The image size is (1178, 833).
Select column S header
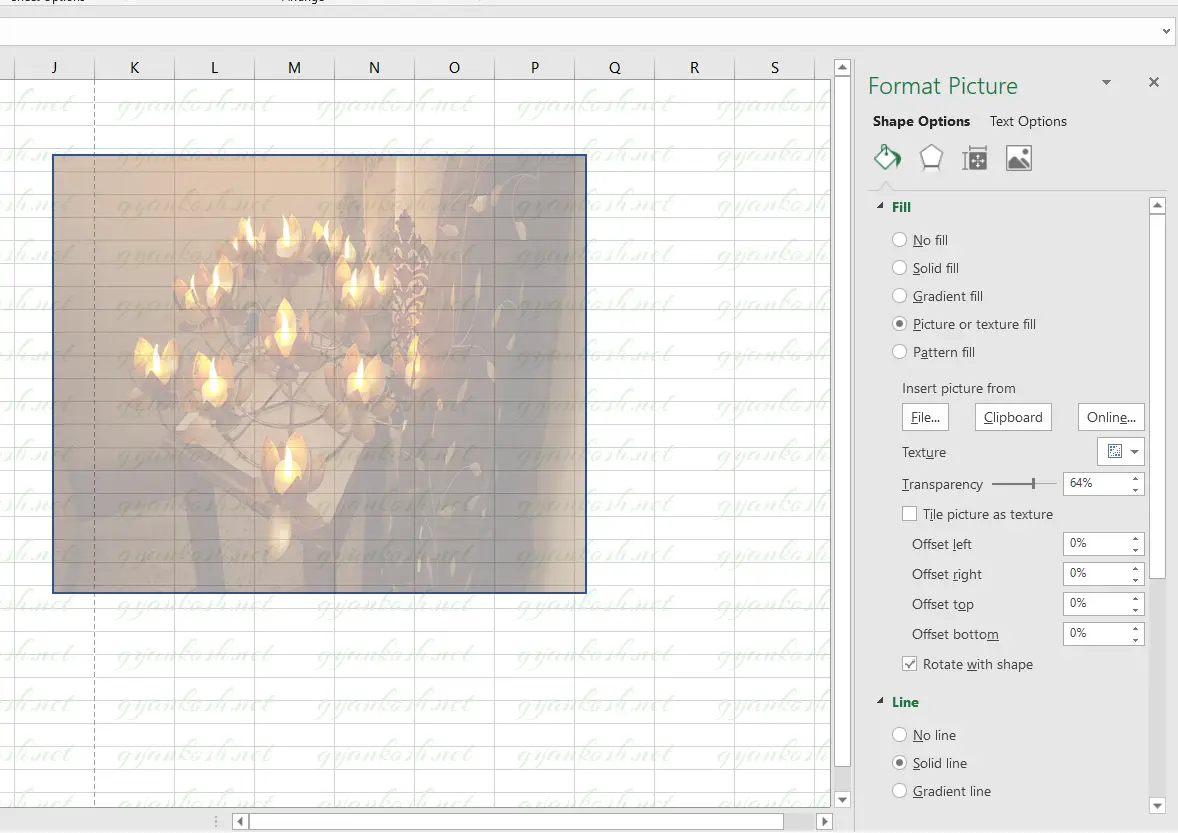775,68
